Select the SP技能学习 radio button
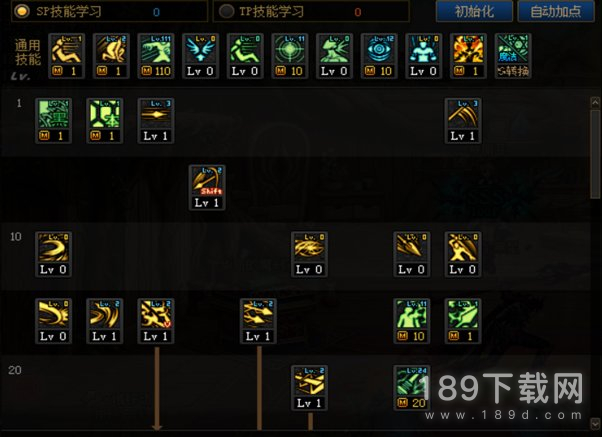 tap(22, 11)
